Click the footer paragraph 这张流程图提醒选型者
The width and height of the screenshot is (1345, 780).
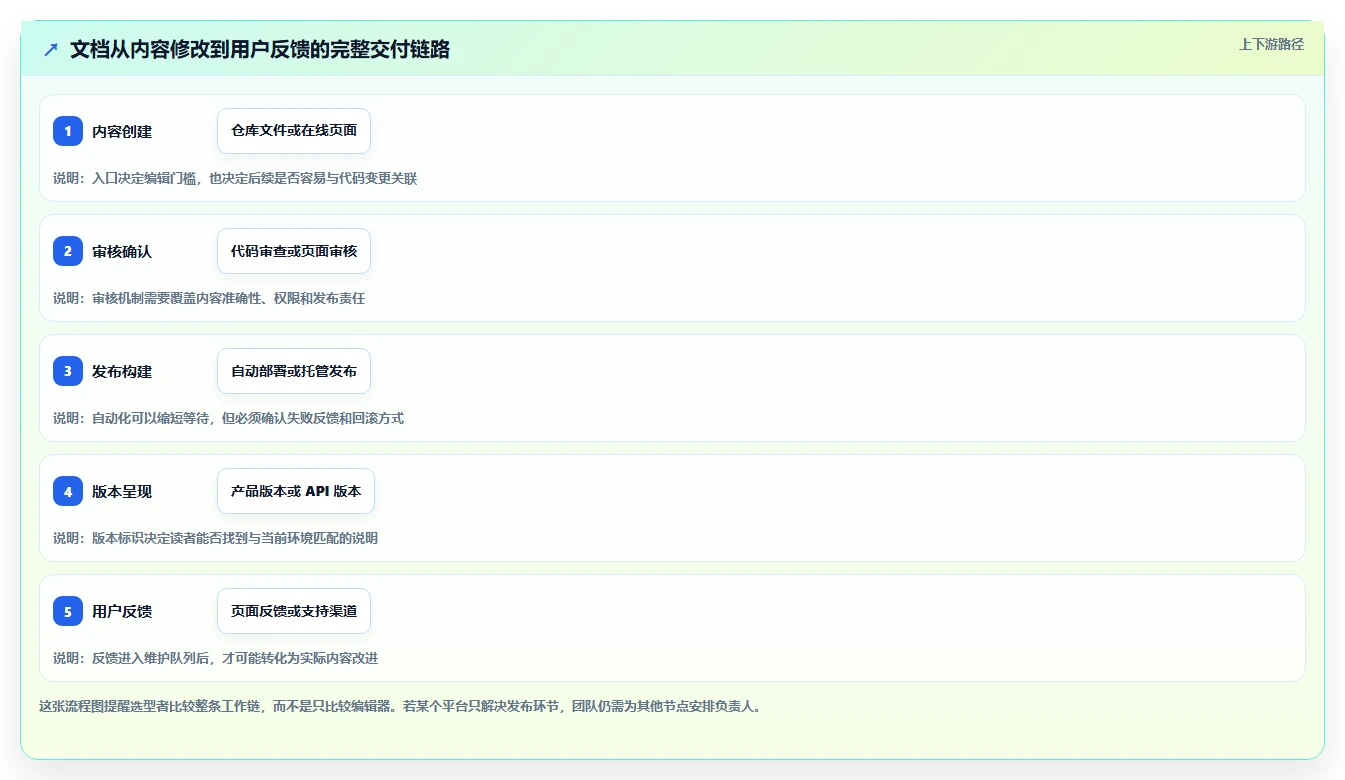(403, 706)
